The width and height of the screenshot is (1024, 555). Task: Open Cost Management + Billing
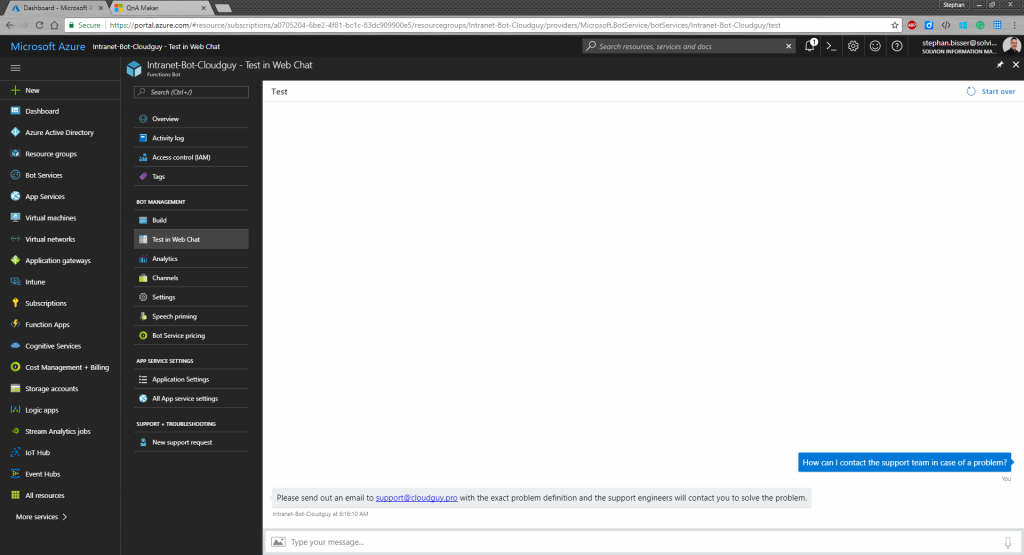67,367
